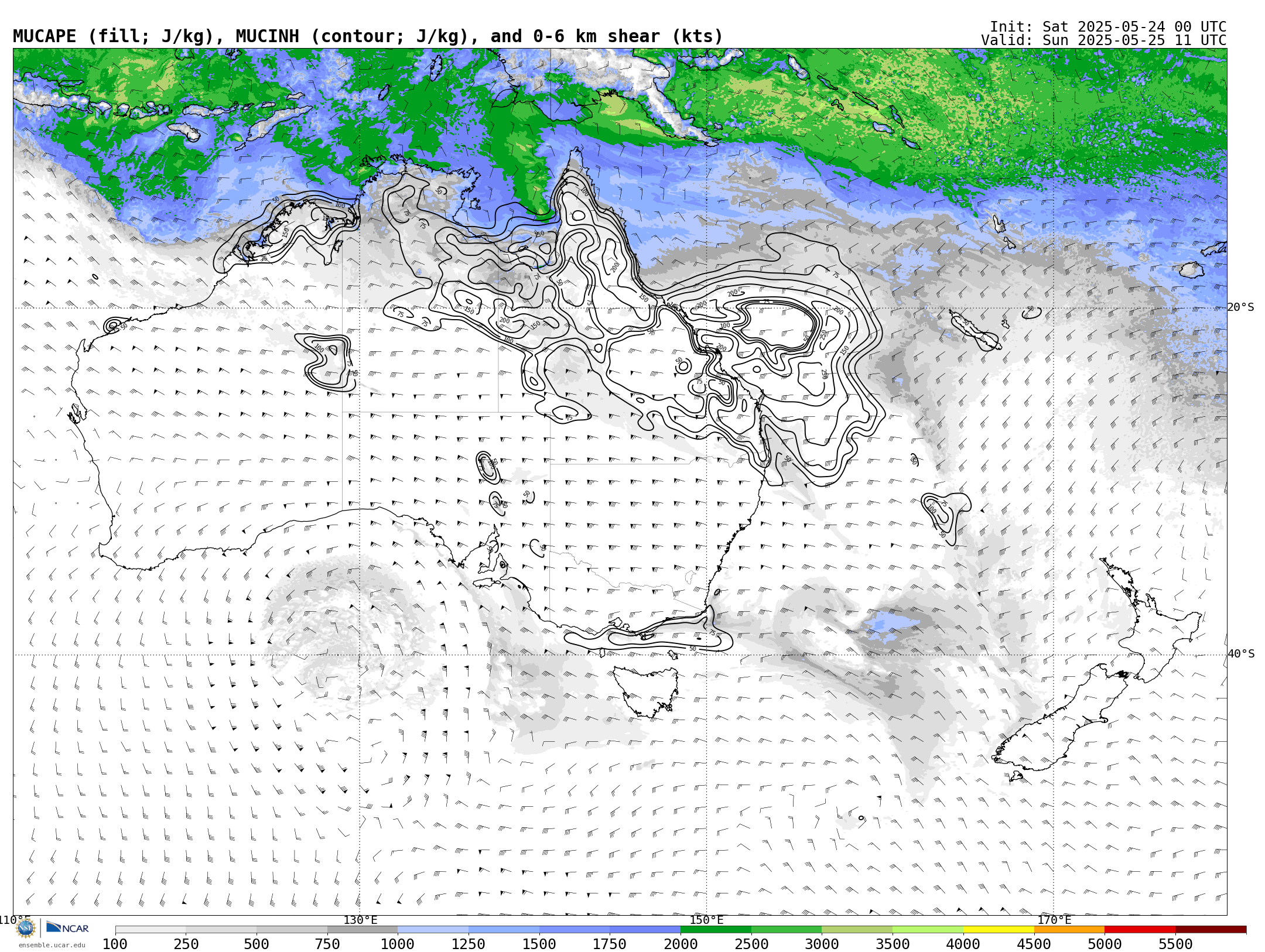The height and width of the screenshot is (952, 1265).
Task: Pick the 500–750 gray colorbar segment
Action: coord(292,930)
